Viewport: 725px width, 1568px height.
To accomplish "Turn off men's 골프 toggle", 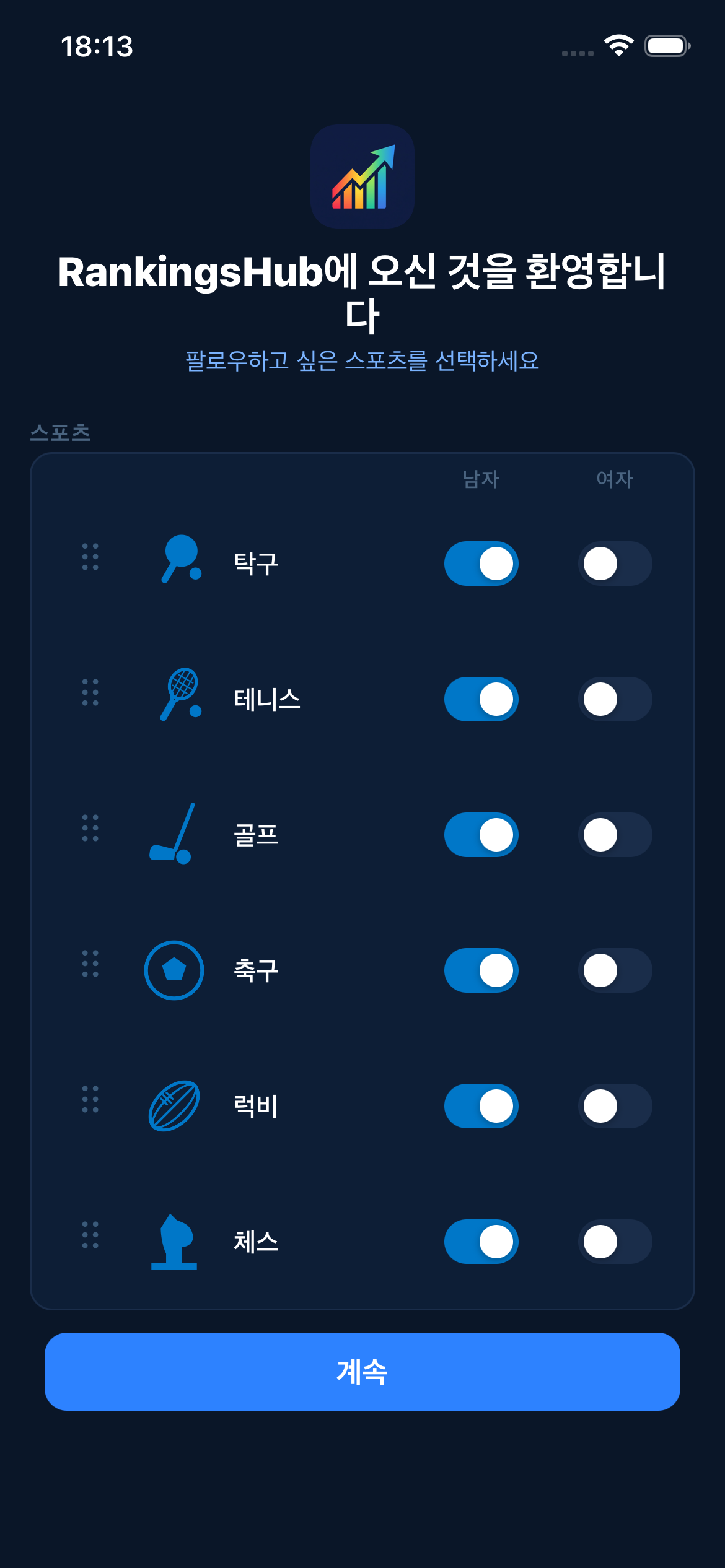I will pyautogui.click(x=481, y=835).
